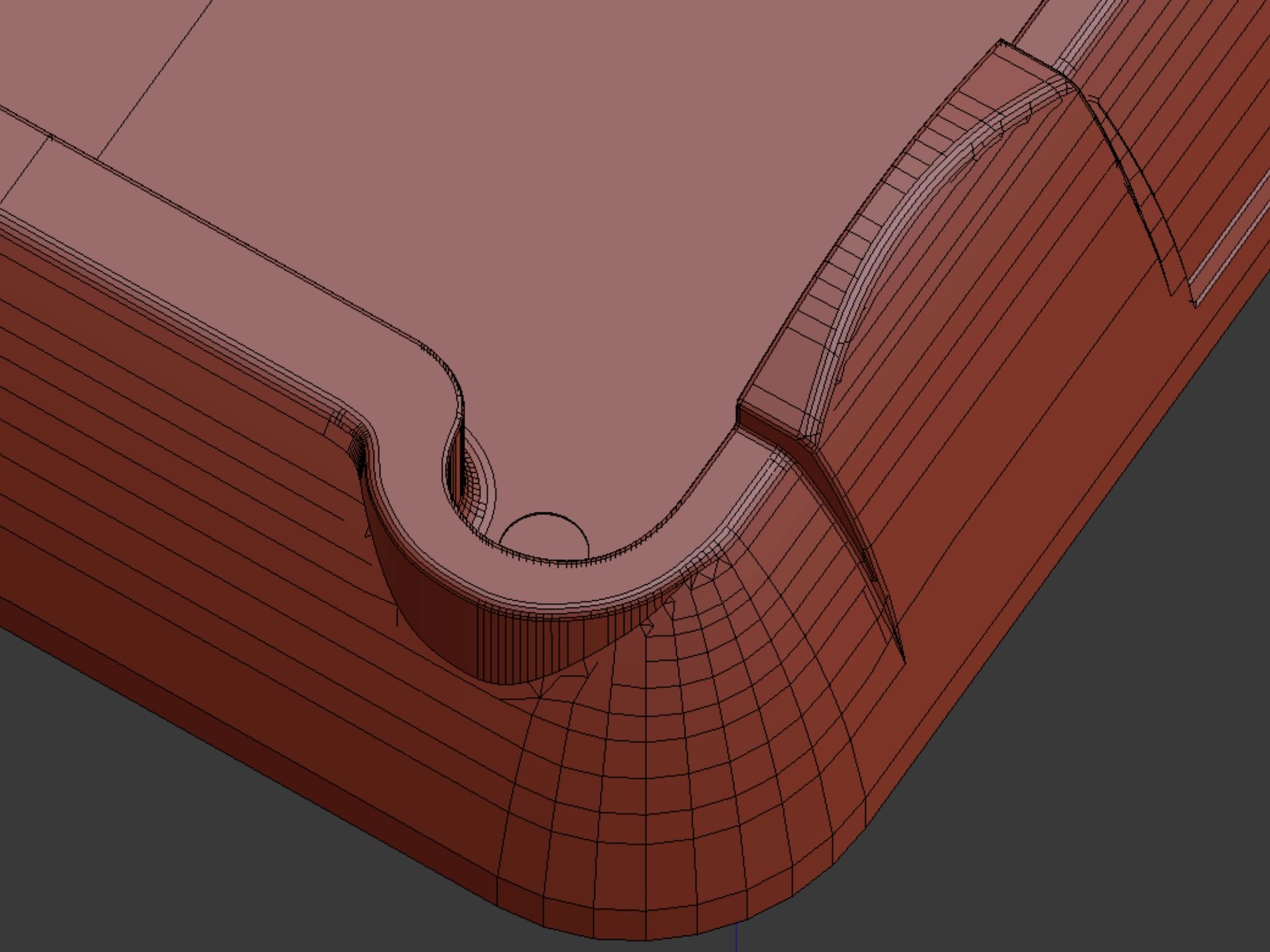
Task: Select the circular hole on the top face
Action: 544,537
